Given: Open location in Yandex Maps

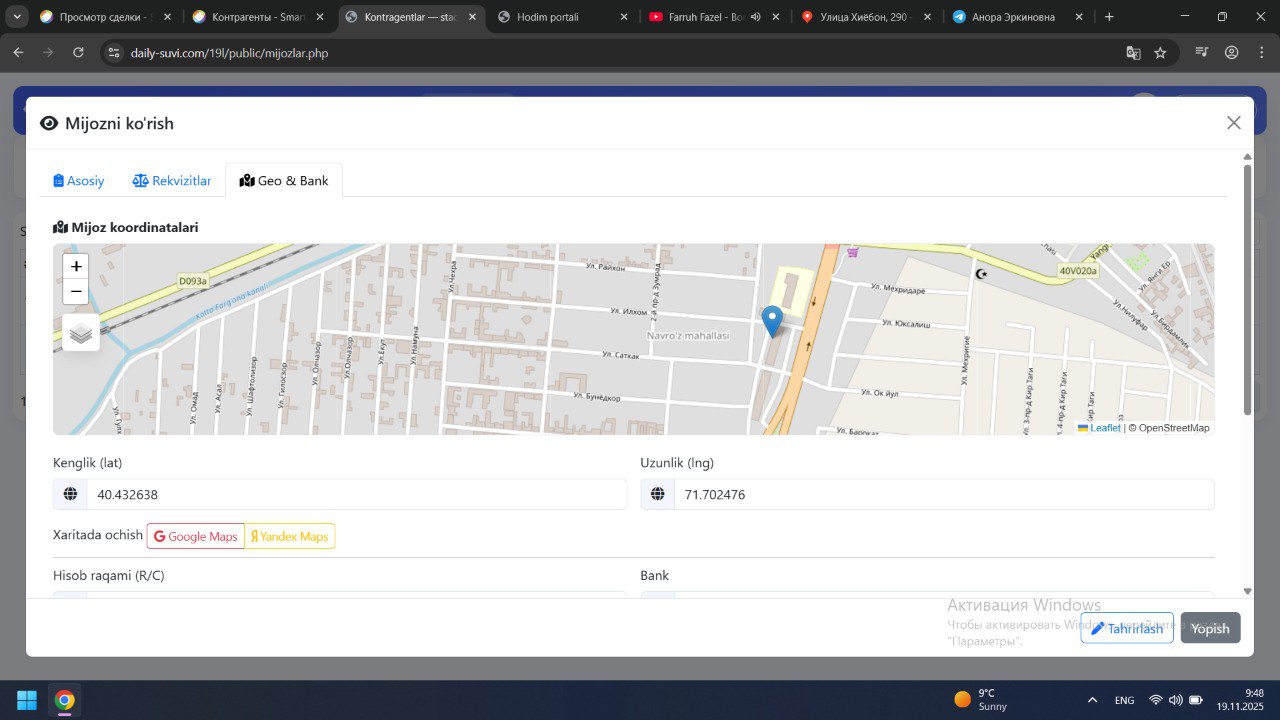Looking at the screenshot, I should pyautogui.click(x=289, y=536).
